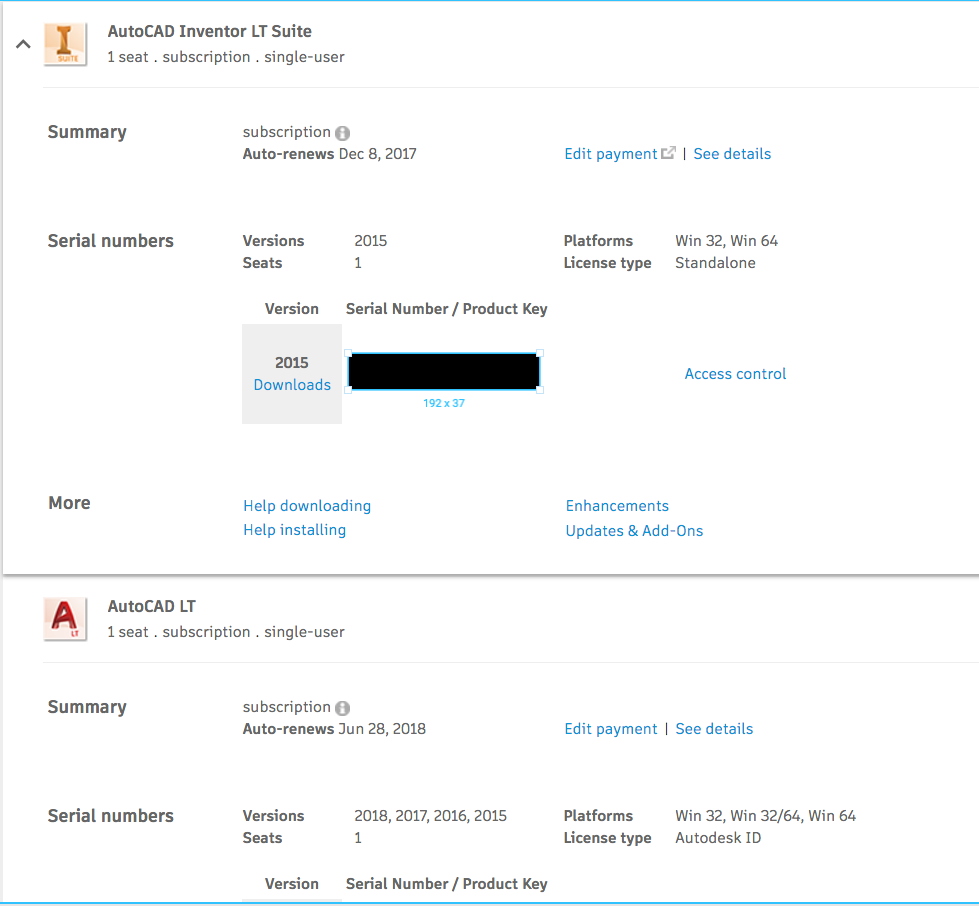
Task: Click the info icon beside subscription for Inventor
Action: pyautogui.click(x=342, y=131)
